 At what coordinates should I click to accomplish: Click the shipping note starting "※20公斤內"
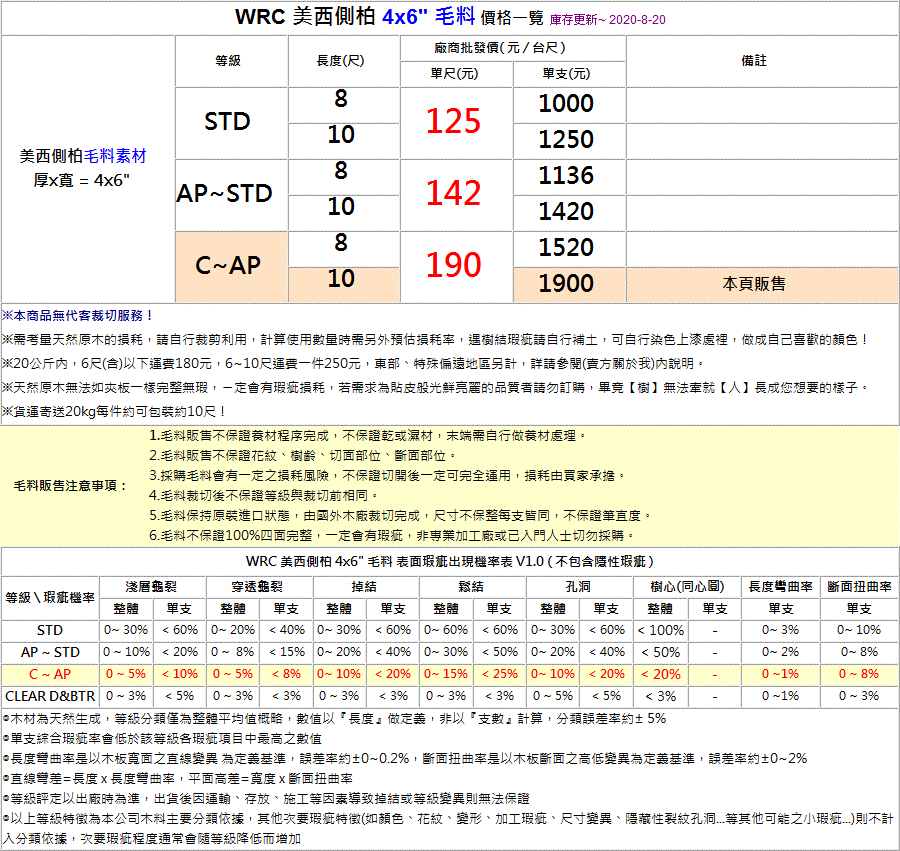353,364
